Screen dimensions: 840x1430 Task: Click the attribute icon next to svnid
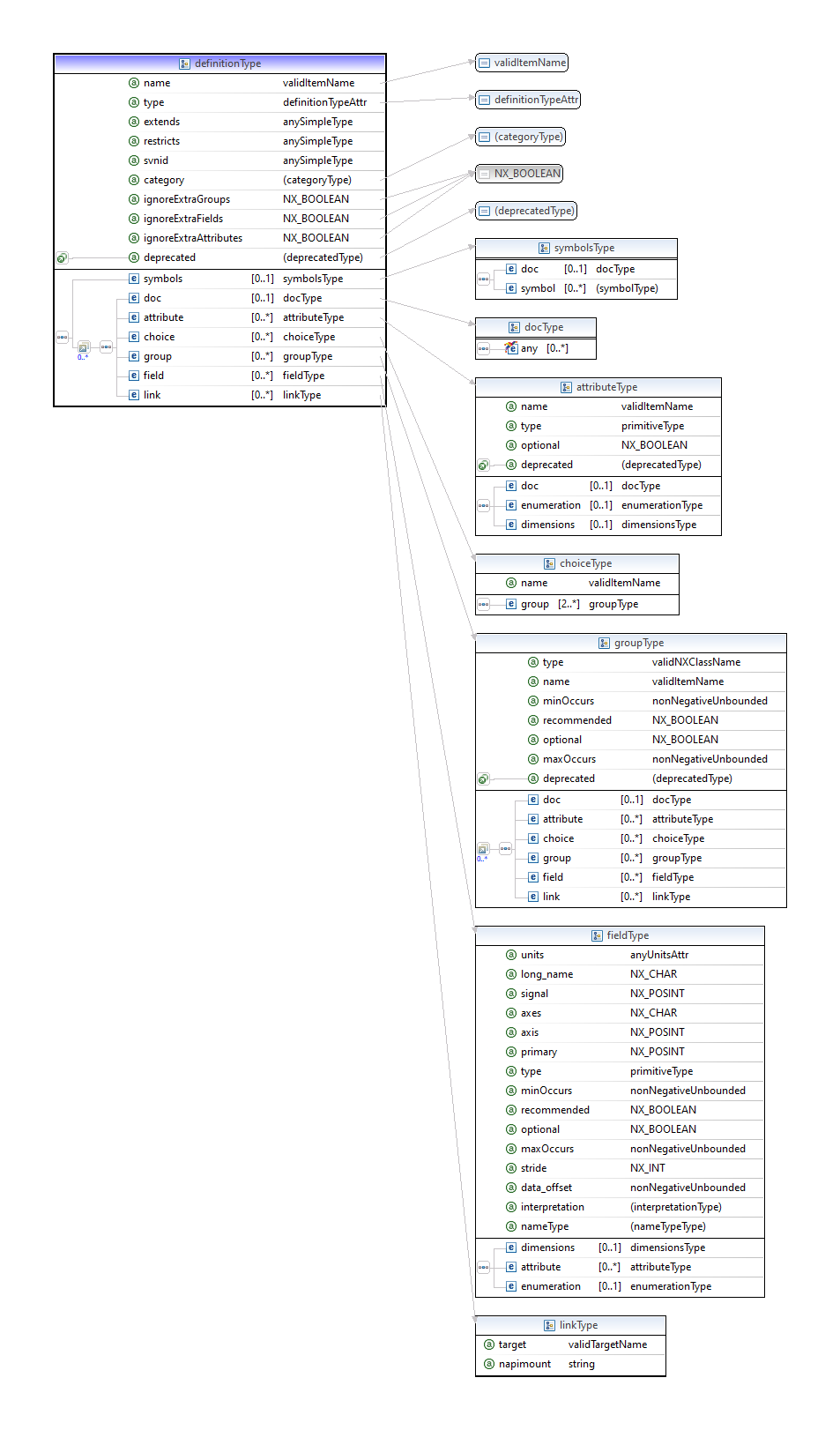pyautogui.click(x=134, y=160)
